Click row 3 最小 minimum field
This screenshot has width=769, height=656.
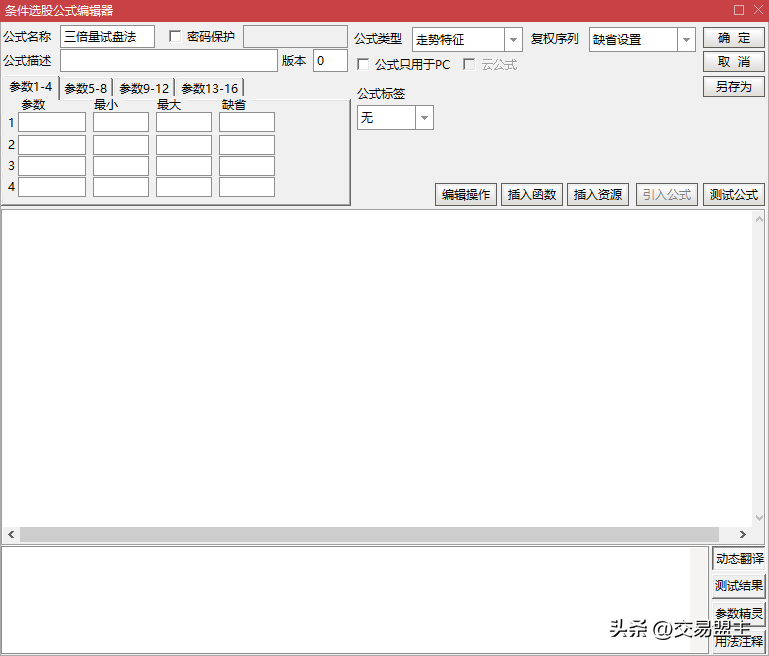tap(121, 166)
